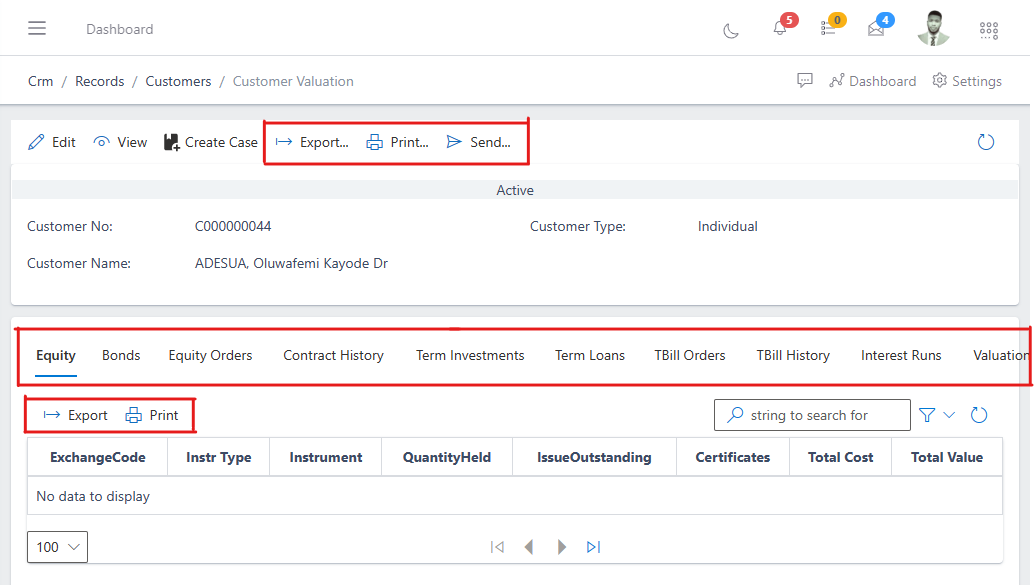This screenshot has width=1034, height=585.
Task: Switch to the Bonds tab
Action: pos(120,355)
